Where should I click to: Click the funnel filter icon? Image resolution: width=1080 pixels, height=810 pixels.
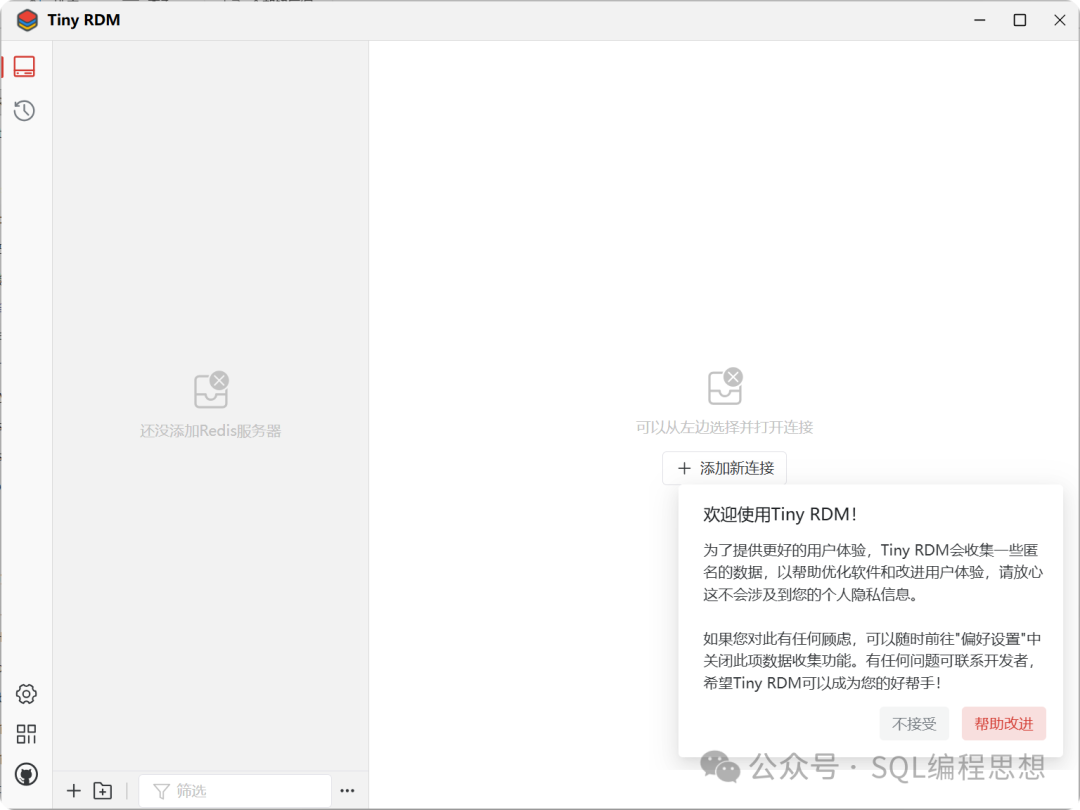coord(161,791)
